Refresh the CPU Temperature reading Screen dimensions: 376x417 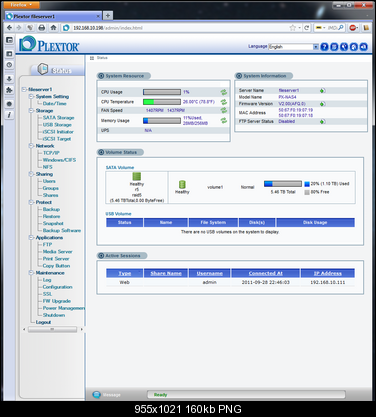tap(224, 102)
